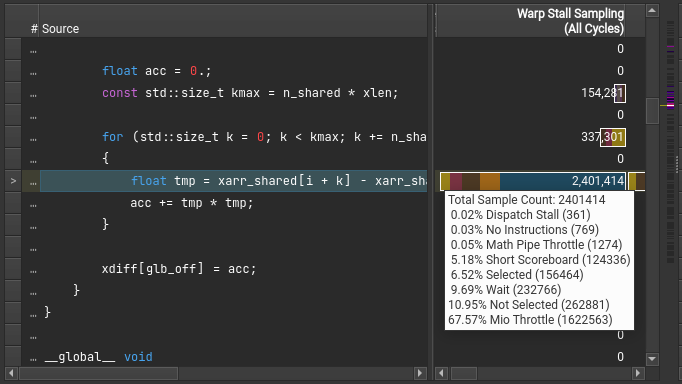Click the maroon segment of the stall bar

[456, 181]
